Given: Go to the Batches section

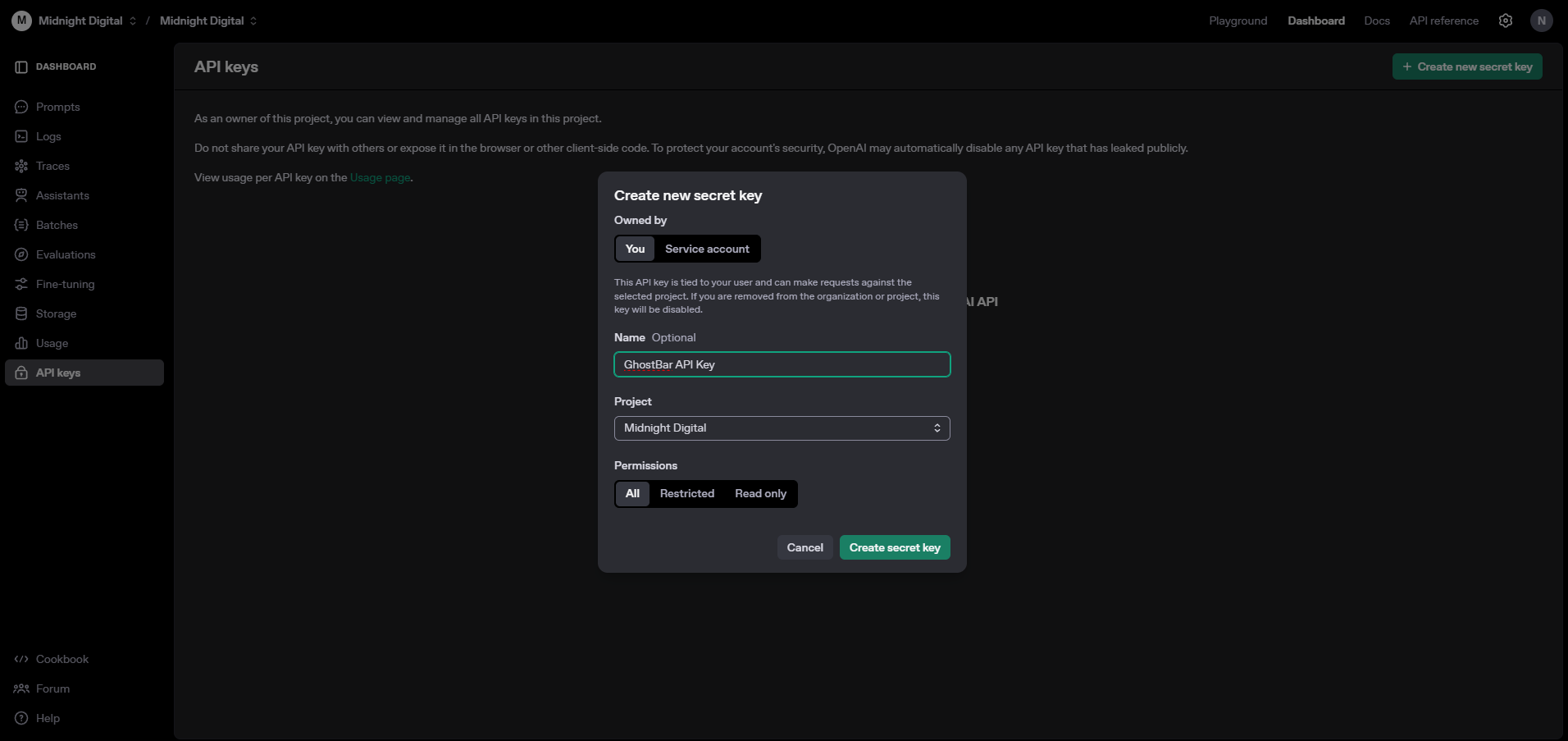Looking at the screenshot, I should pyautogui.click(x=57, y=225).
